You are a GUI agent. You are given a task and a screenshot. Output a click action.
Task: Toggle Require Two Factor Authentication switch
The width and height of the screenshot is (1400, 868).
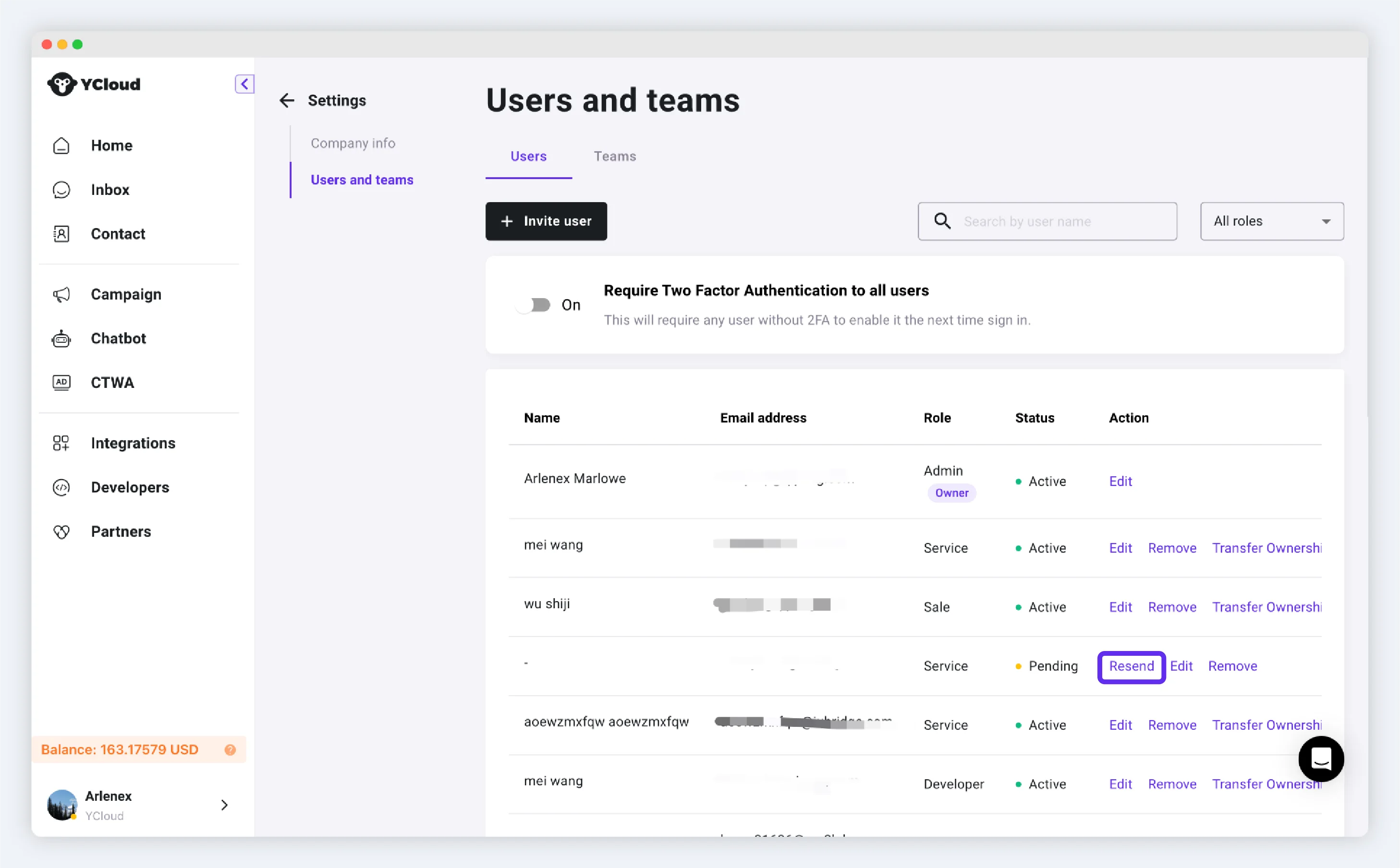coord(534,305)
